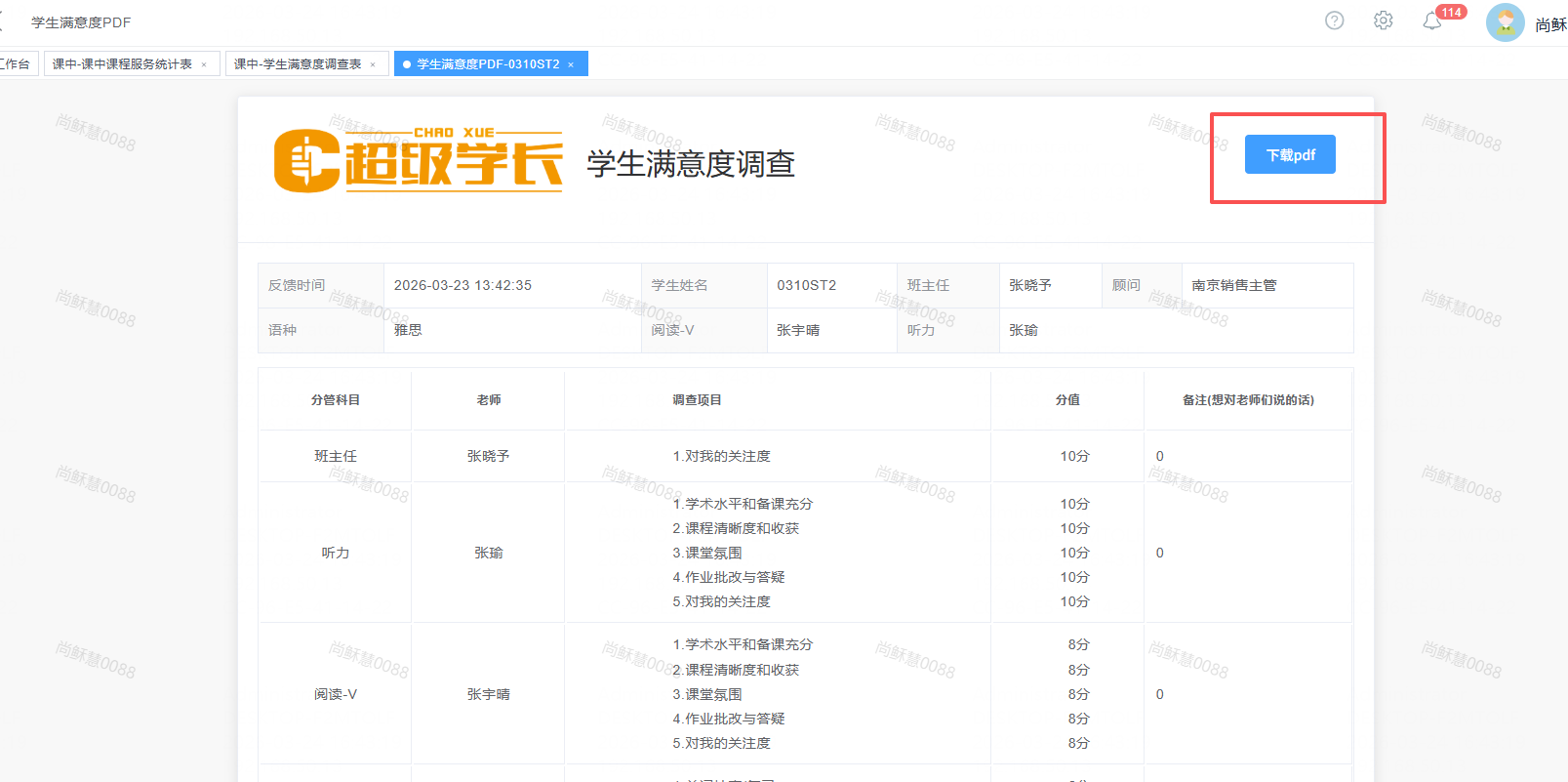This screenshot has width=1568, height=782.
Task: Close the 课中-学生满意度调查表 tab
Action: [373, 64]
